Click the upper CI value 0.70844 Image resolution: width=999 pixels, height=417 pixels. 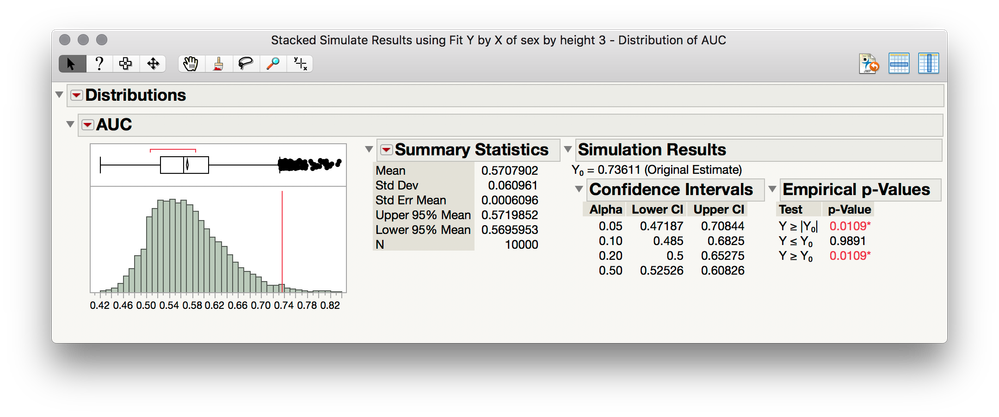(x=722, y=226)
